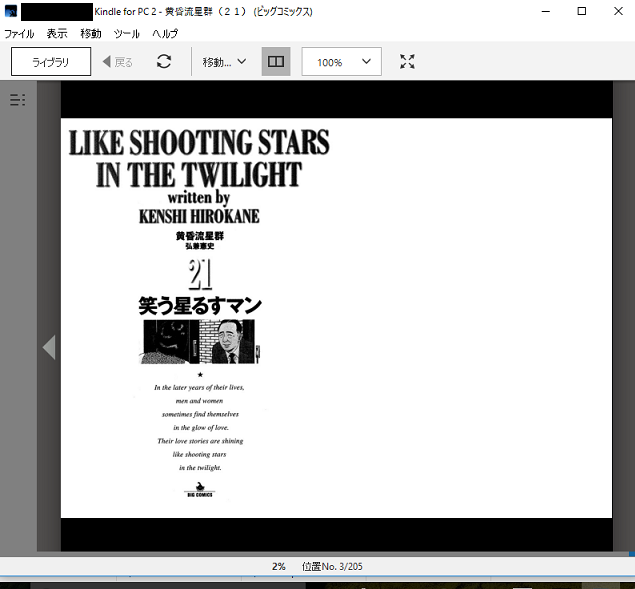
Task: Open the 移動 menu in menu bar
Action: click(91, 34)
